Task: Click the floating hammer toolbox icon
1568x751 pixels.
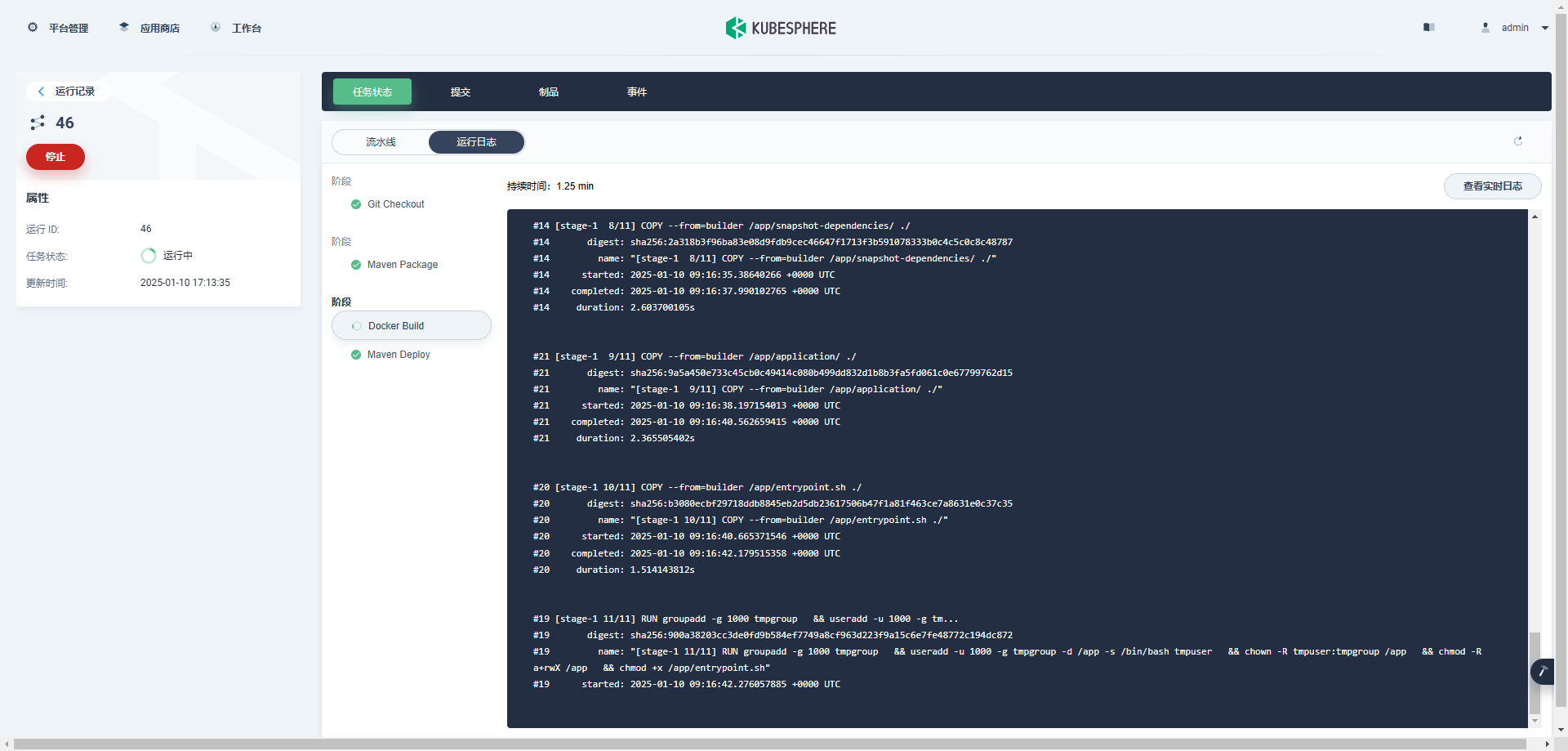Action: [1542, 672]
